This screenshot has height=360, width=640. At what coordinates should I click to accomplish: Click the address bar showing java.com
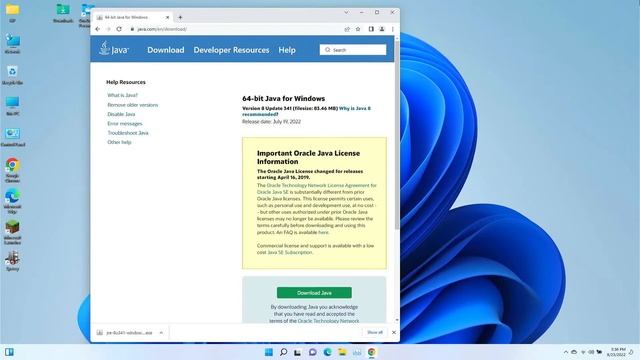pos(237,29)
